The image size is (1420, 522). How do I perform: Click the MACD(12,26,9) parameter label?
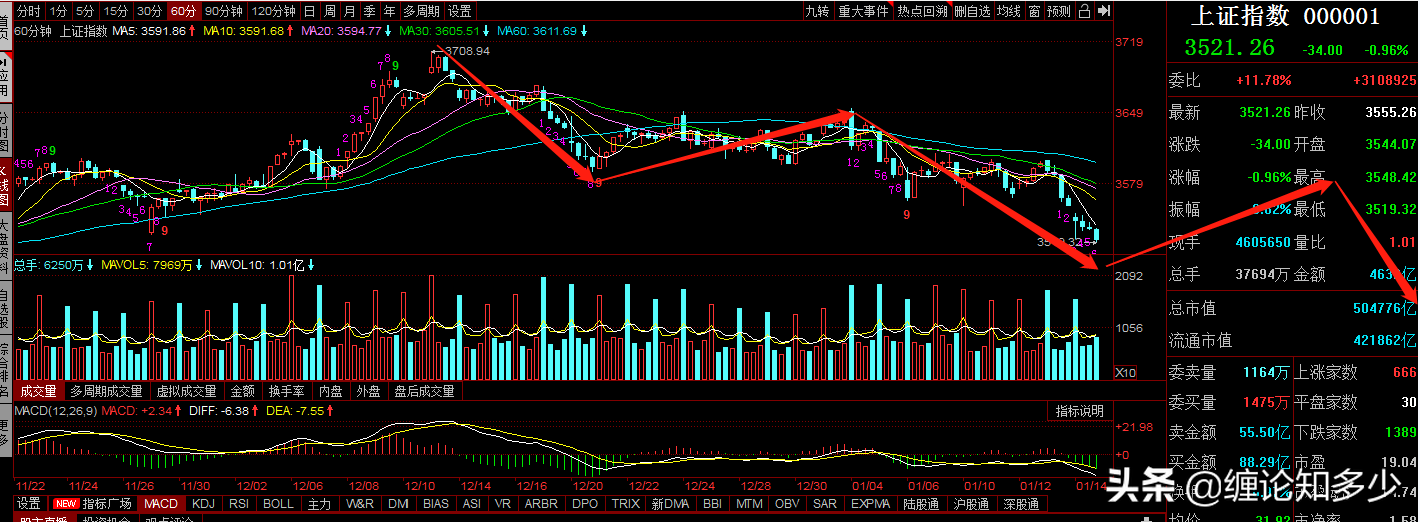[57, 411]
